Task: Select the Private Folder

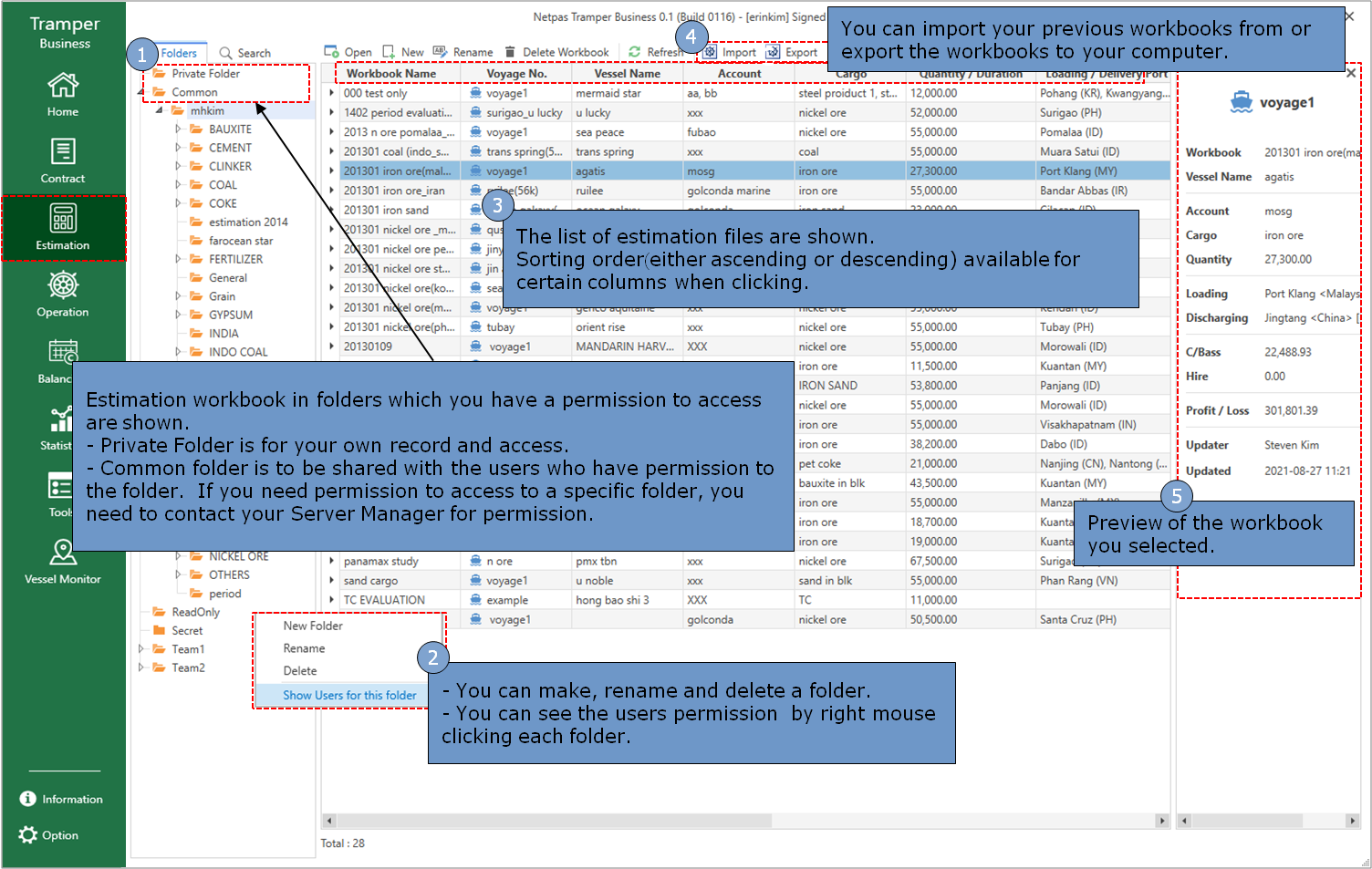Action: tap(205, 73)
